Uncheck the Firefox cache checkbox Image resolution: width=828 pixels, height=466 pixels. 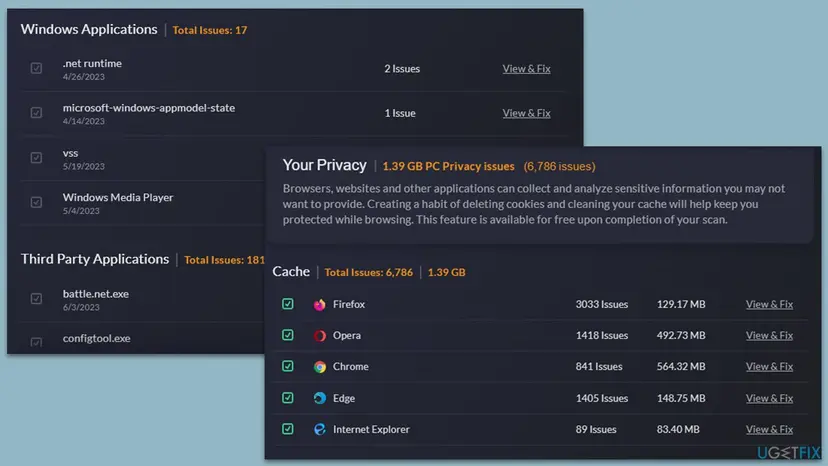pyautogui.click(x=287, y=304)
